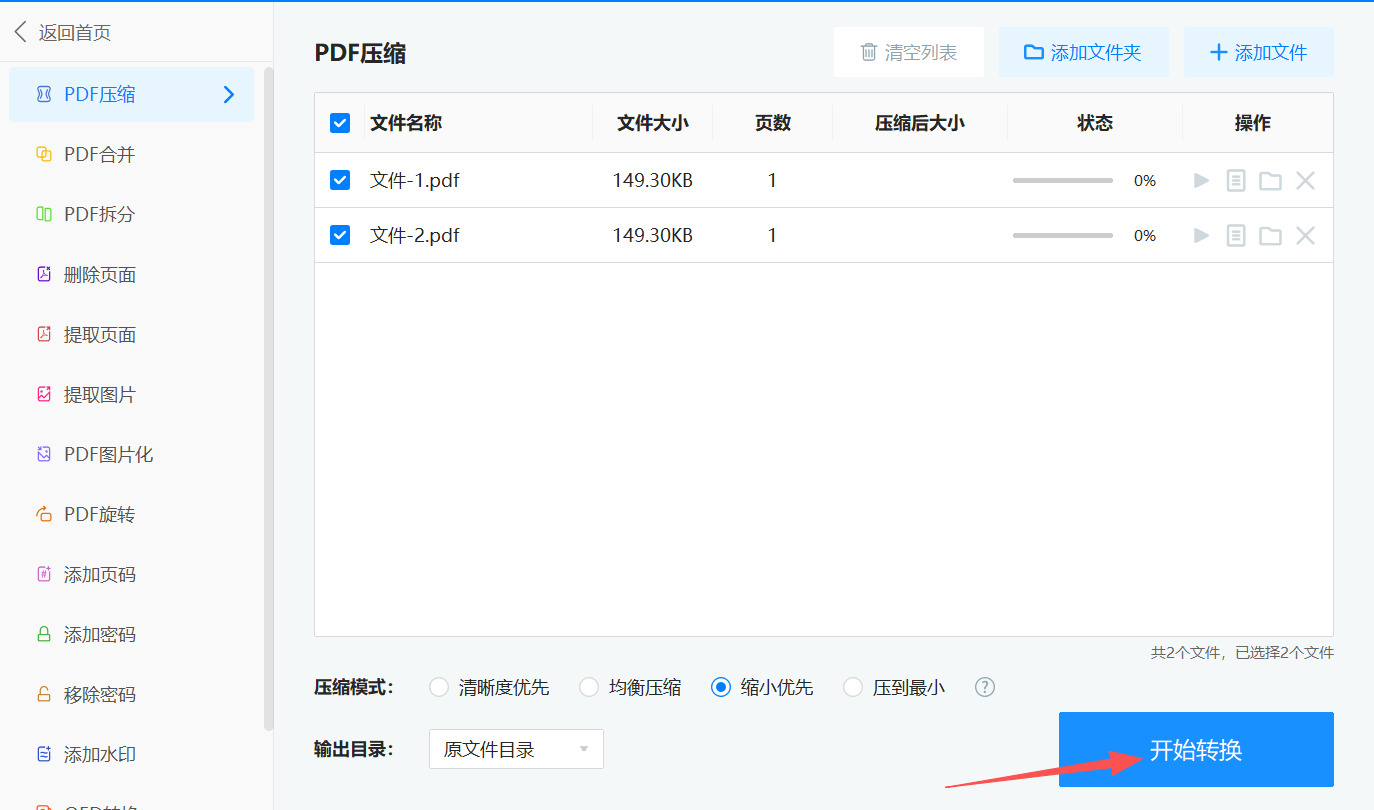
Task: Click the page count of 文件-2.pdf
Action: 773,236
